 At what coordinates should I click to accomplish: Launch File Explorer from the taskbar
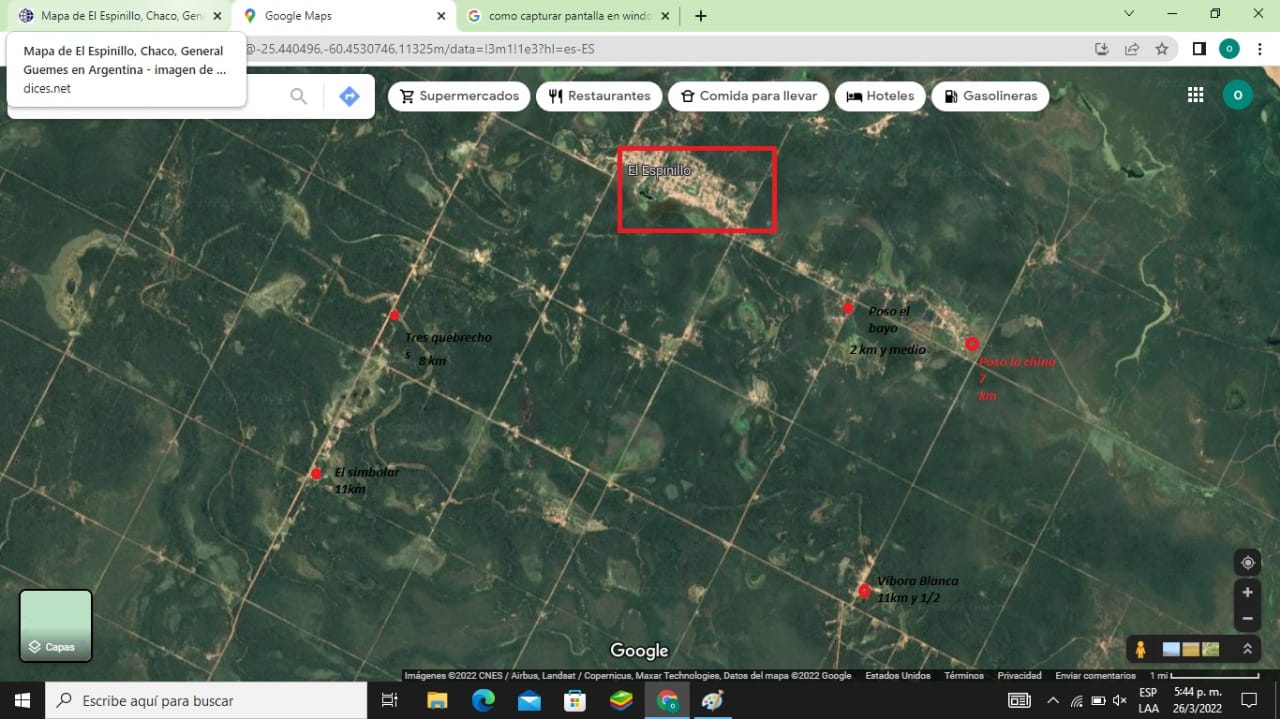coord(437,701)
